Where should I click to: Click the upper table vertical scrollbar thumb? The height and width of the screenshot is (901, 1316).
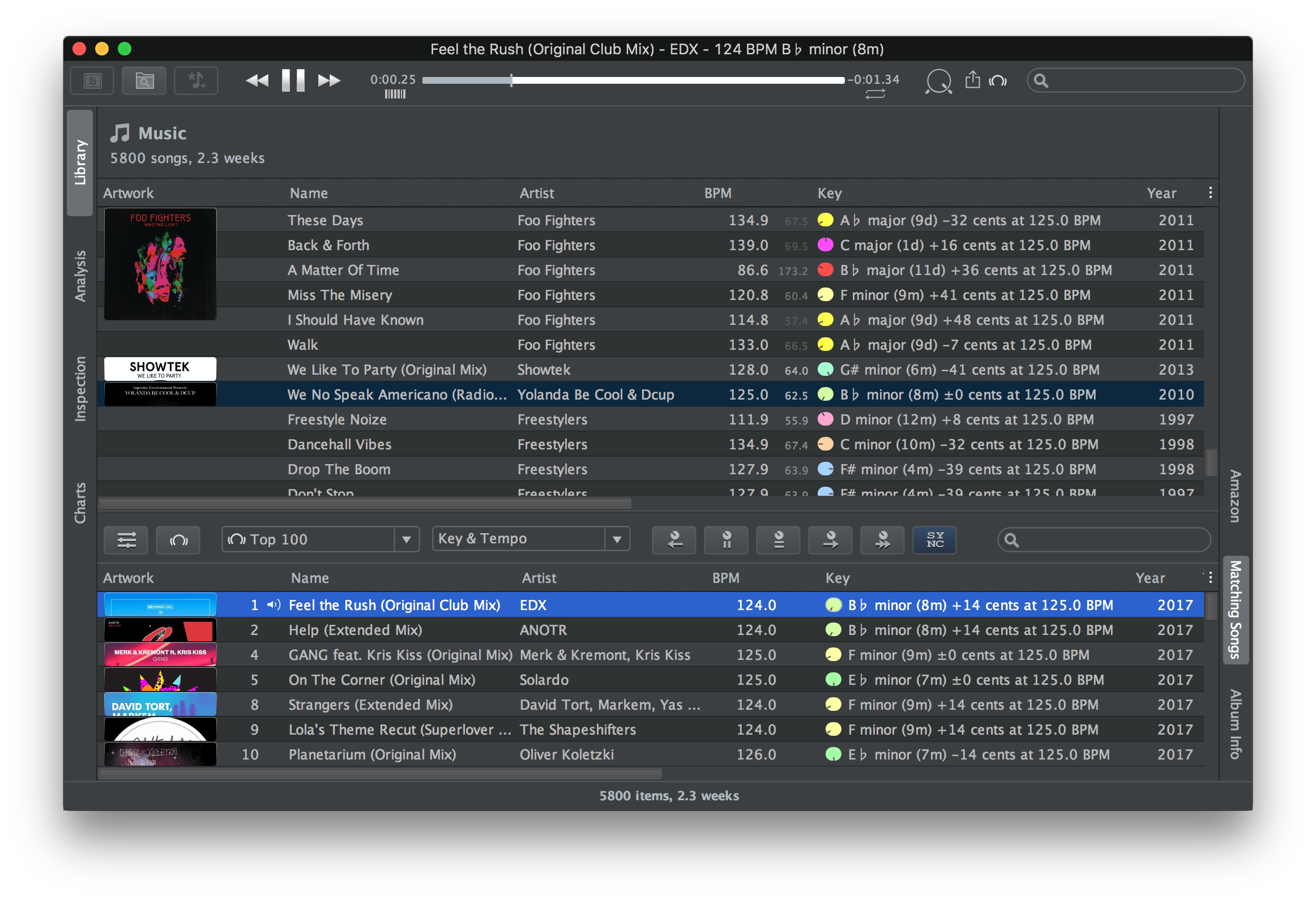[1211, 462]
